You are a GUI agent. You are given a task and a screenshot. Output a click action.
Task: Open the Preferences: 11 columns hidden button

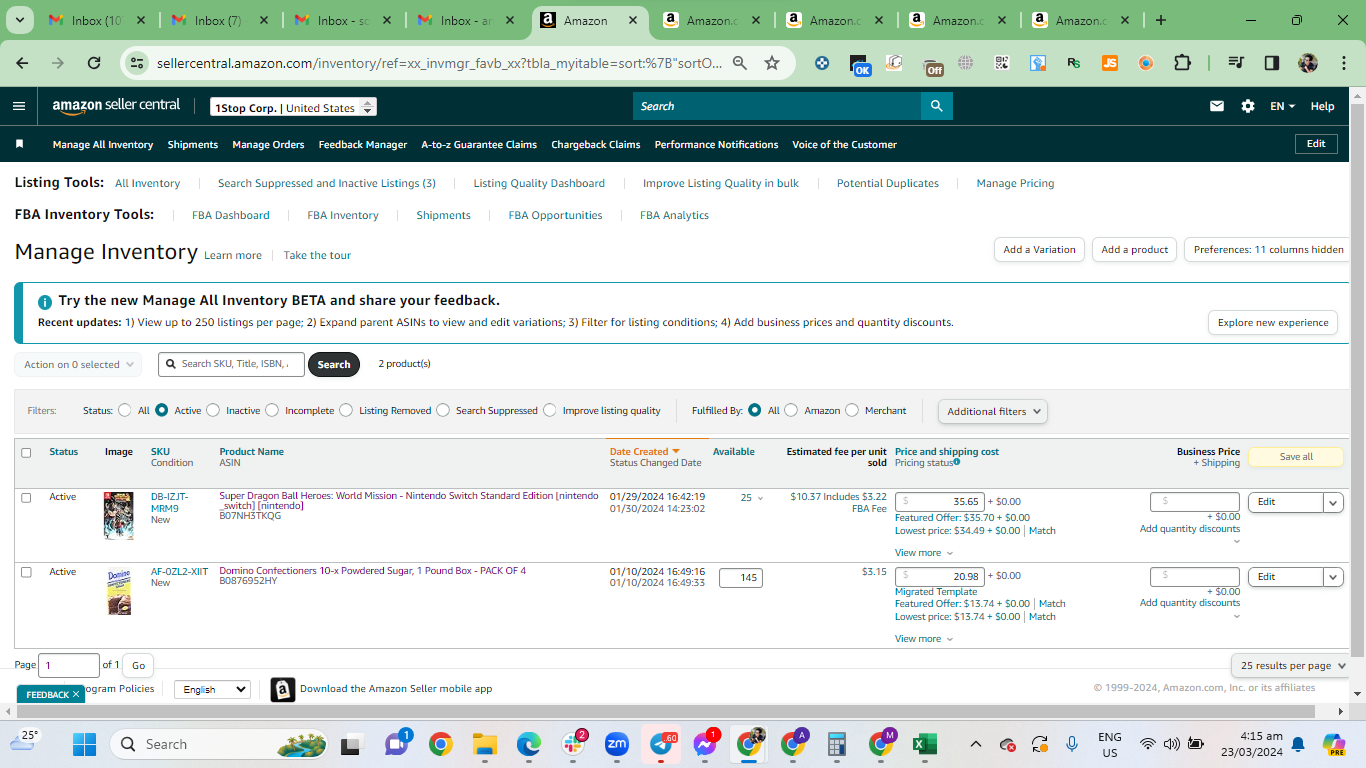pos(1268,250)
